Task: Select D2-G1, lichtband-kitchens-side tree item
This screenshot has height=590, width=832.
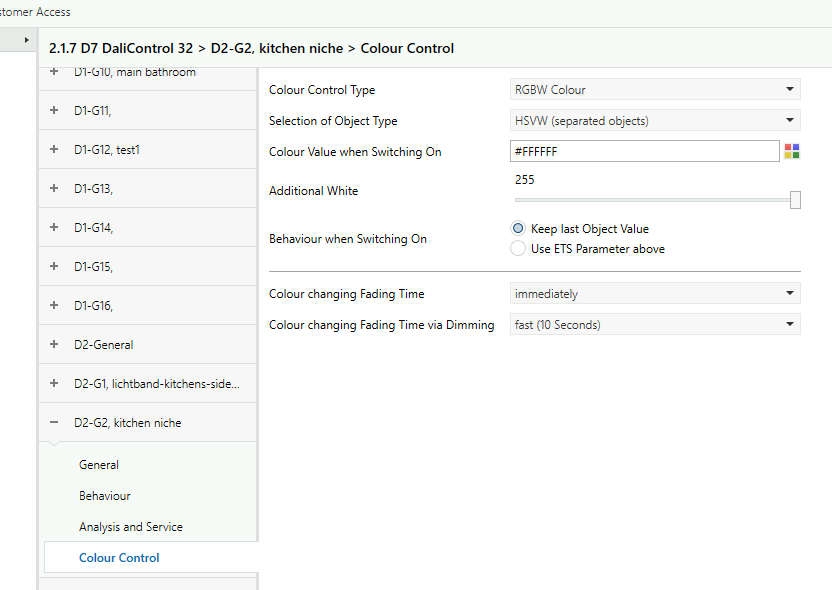Action: 156,384
